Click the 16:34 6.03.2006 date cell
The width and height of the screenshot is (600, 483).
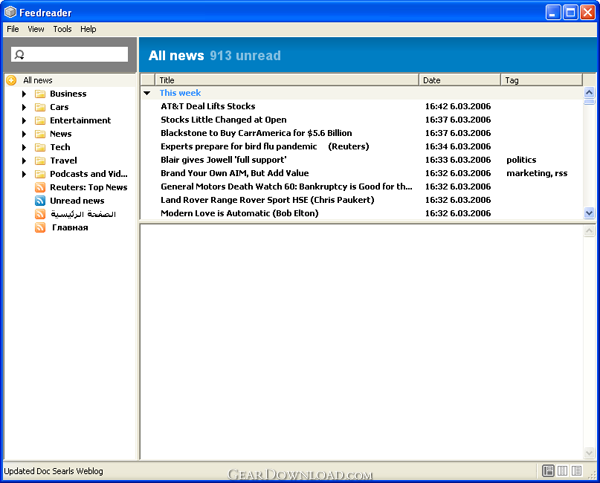458,147
